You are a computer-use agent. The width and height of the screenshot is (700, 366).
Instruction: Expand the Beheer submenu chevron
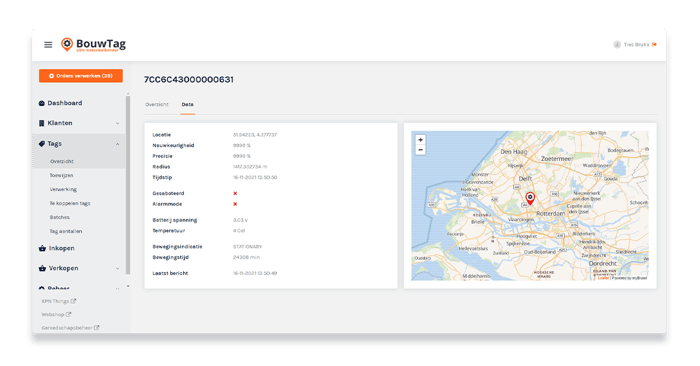(117, 288)
